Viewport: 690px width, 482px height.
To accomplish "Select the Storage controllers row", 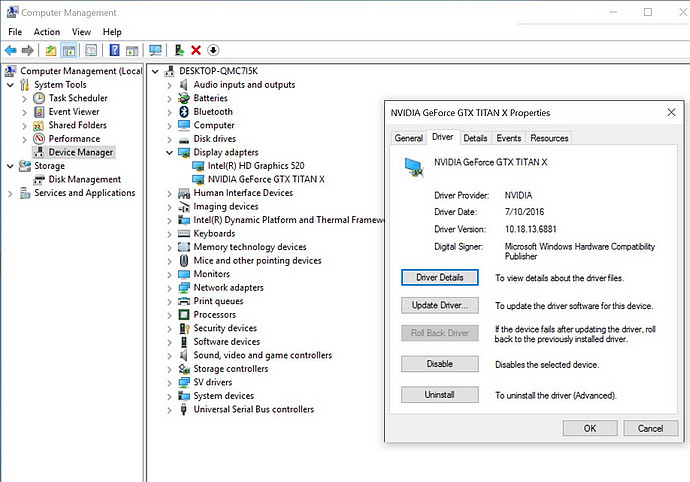I will 231,369.
